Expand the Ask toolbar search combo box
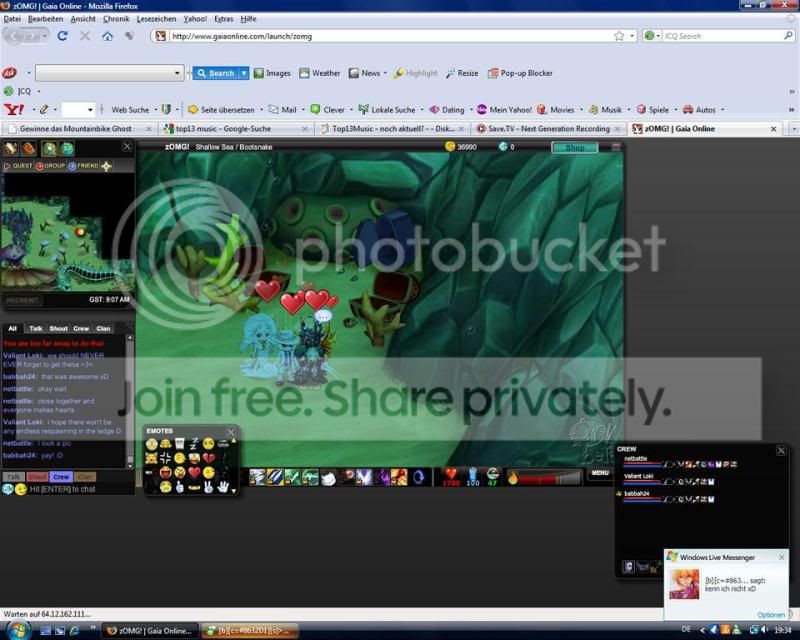The height and width of the screenshot is (640, 800). [x=177, y=73]
